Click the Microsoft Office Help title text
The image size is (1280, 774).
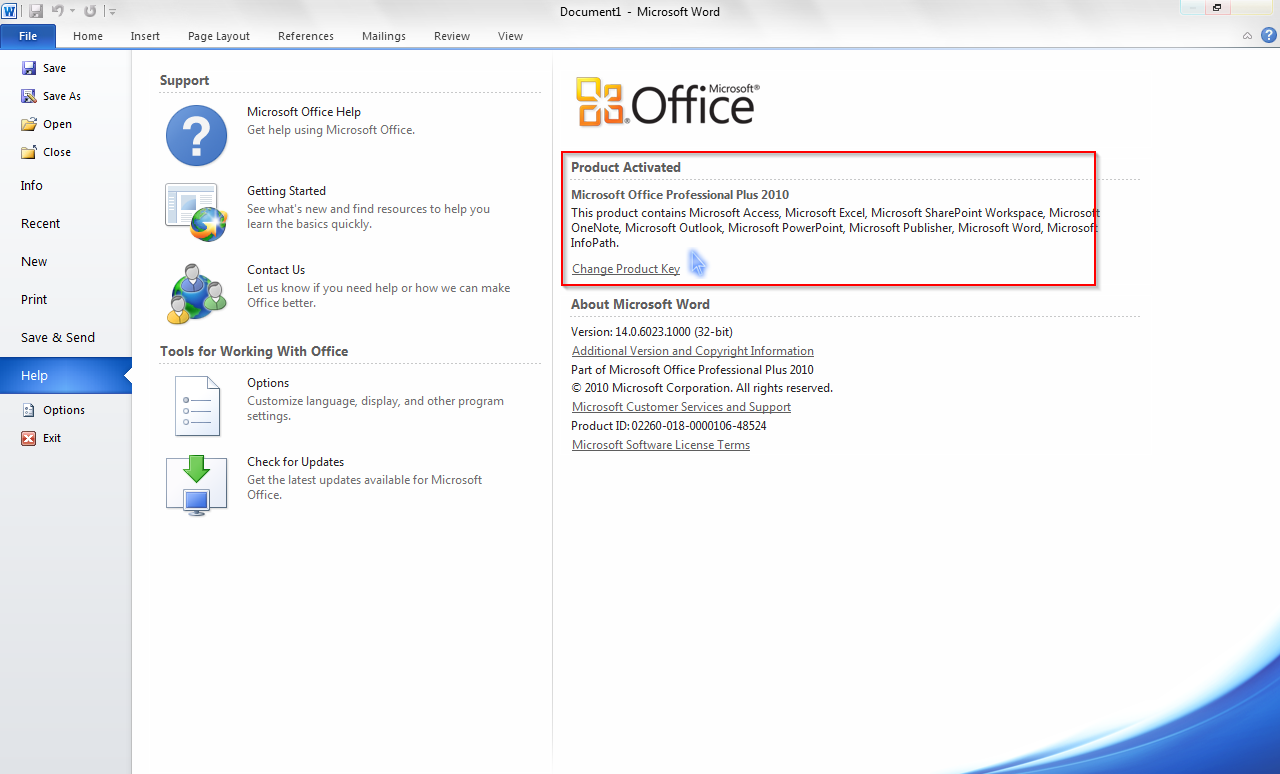point(304,112)
